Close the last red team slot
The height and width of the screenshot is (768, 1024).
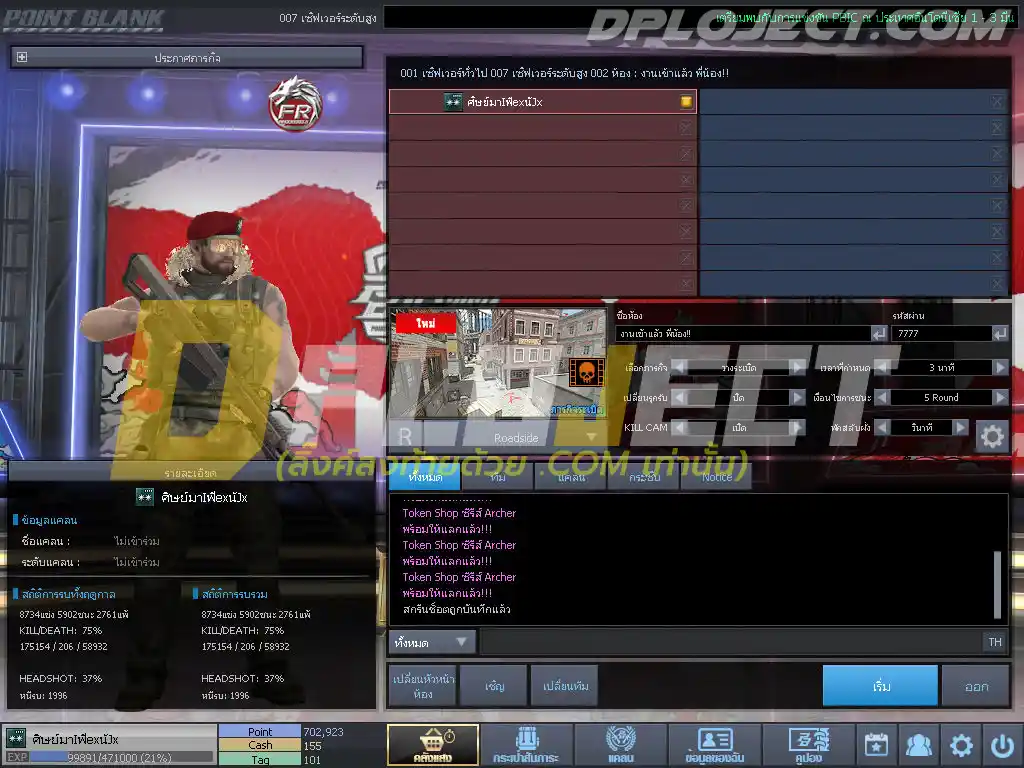click(x=686, y=284)
